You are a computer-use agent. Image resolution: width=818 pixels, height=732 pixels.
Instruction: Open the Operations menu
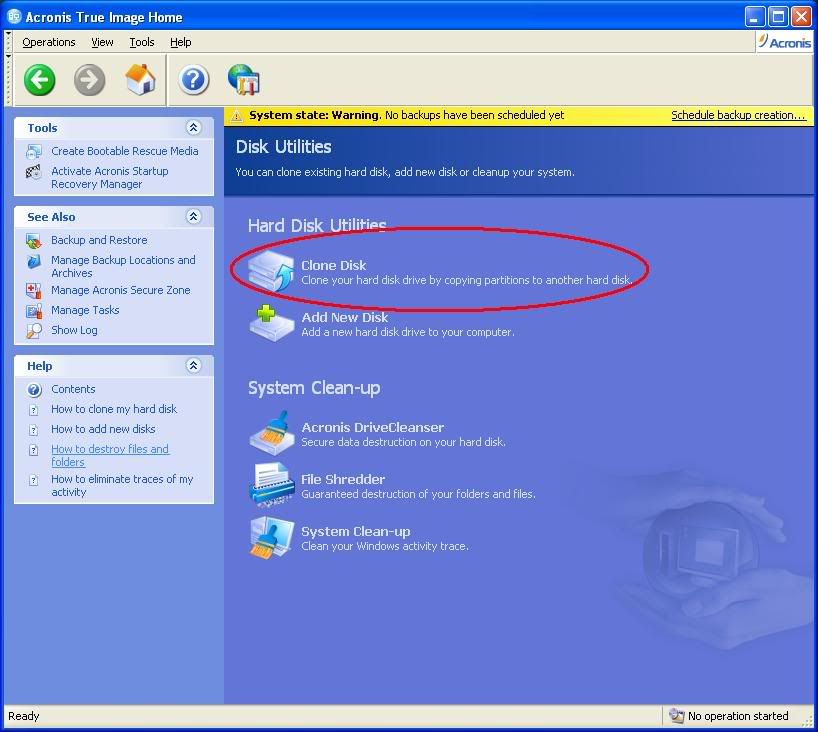click(x=49, y=42)
